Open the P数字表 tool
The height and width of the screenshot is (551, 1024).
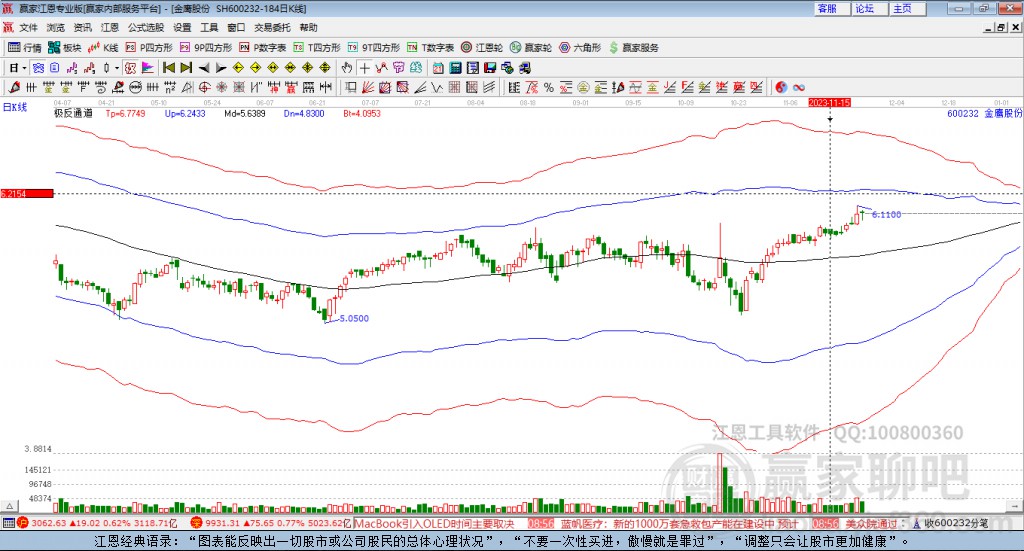click(263, 48)
